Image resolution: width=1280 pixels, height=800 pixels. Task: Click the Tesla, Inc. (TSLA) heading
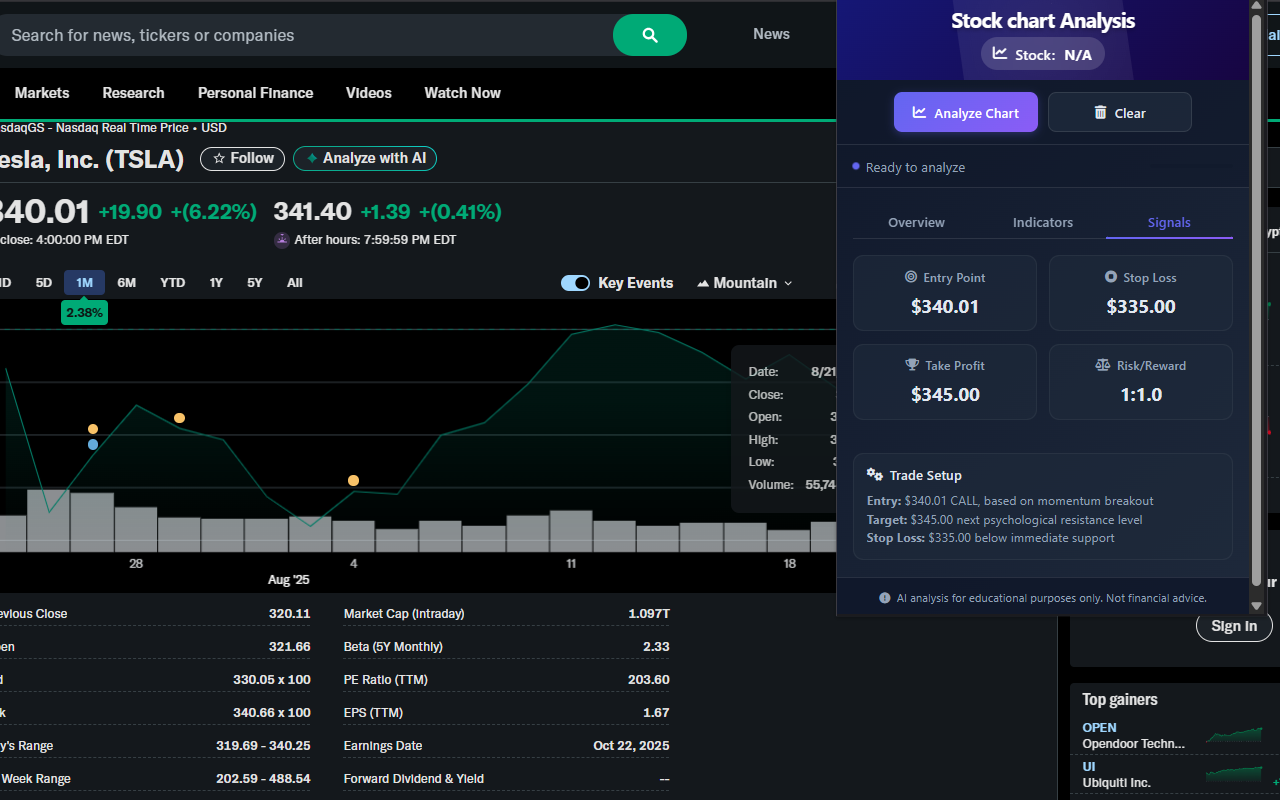[92, 159]
